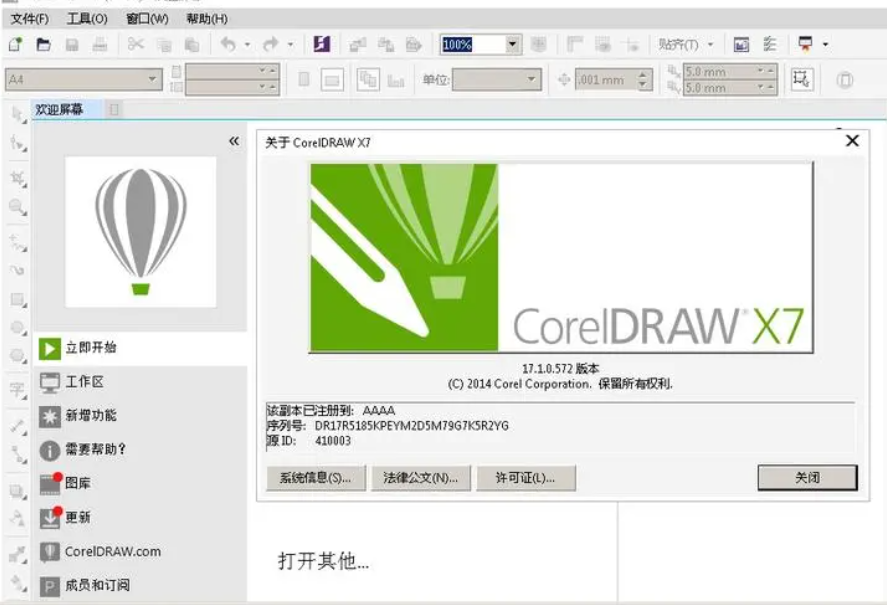The image size is (887, 605).
Task: Expand the A4 page size dropdown
Action: click(x=152, y=79)
